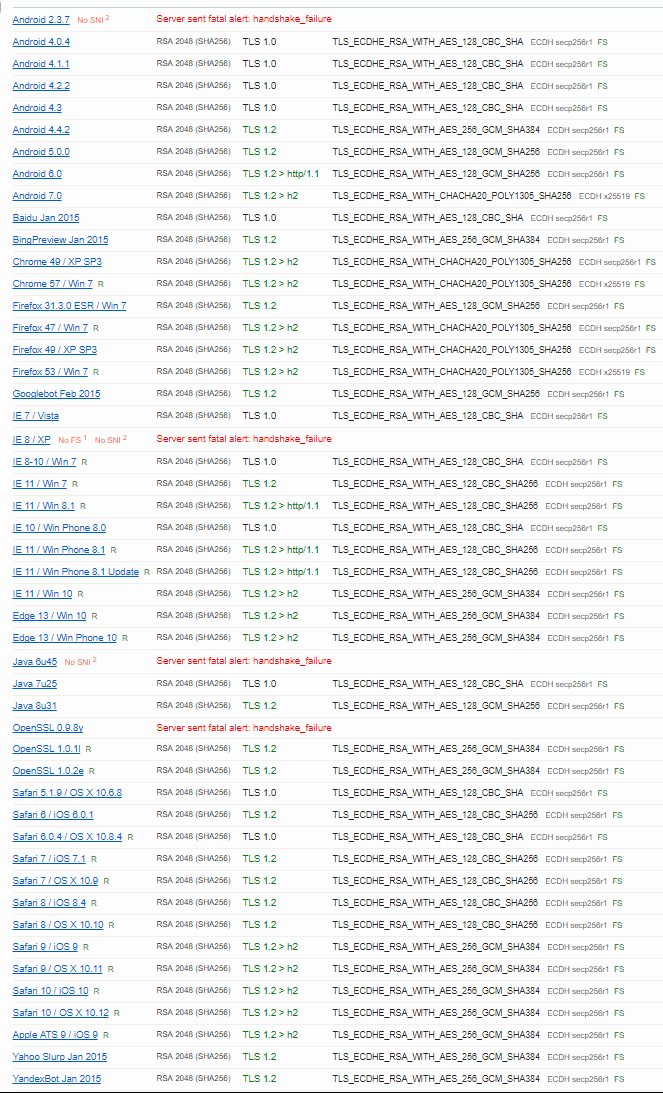Open the Safari 8 / OS X 10.10 link

pyautogui.click(x=58, y=924)
